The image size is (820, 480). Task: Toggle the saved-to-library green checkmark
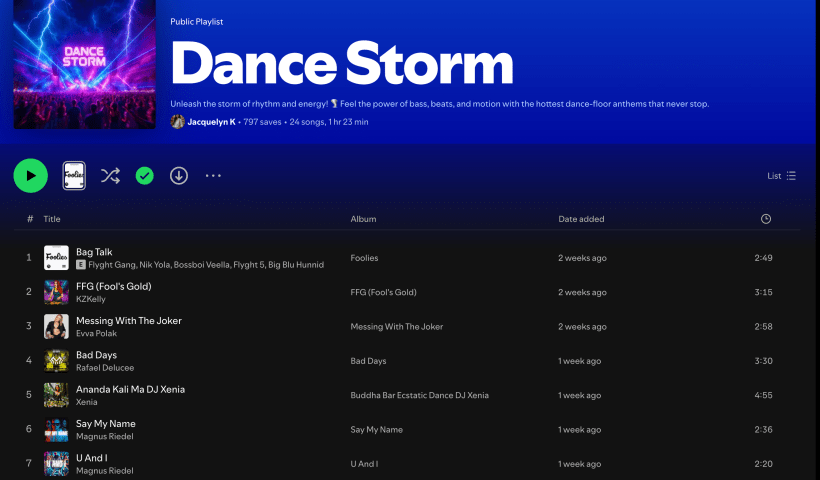pos(145,176)
